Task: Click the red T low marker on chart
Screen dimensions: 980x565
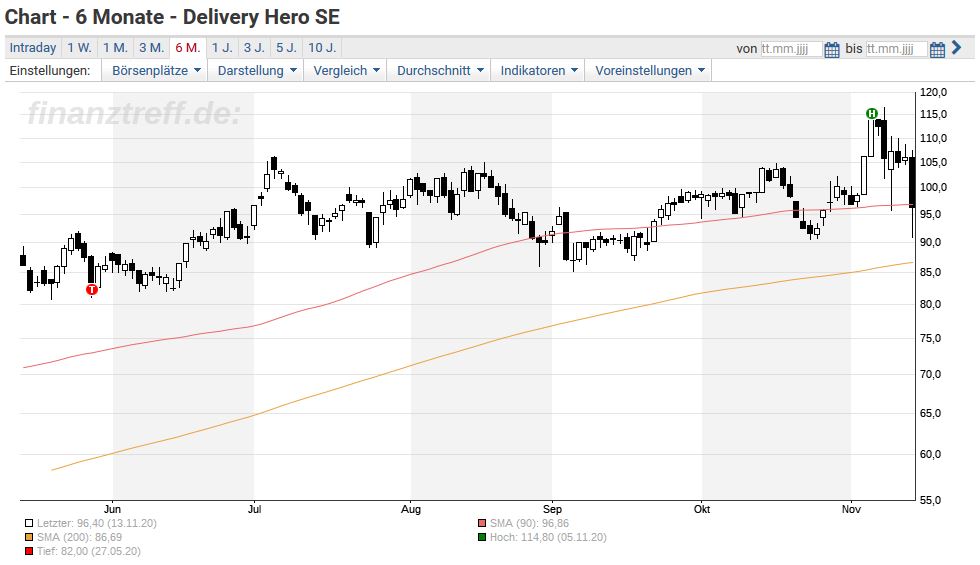Action: (92, 289)
